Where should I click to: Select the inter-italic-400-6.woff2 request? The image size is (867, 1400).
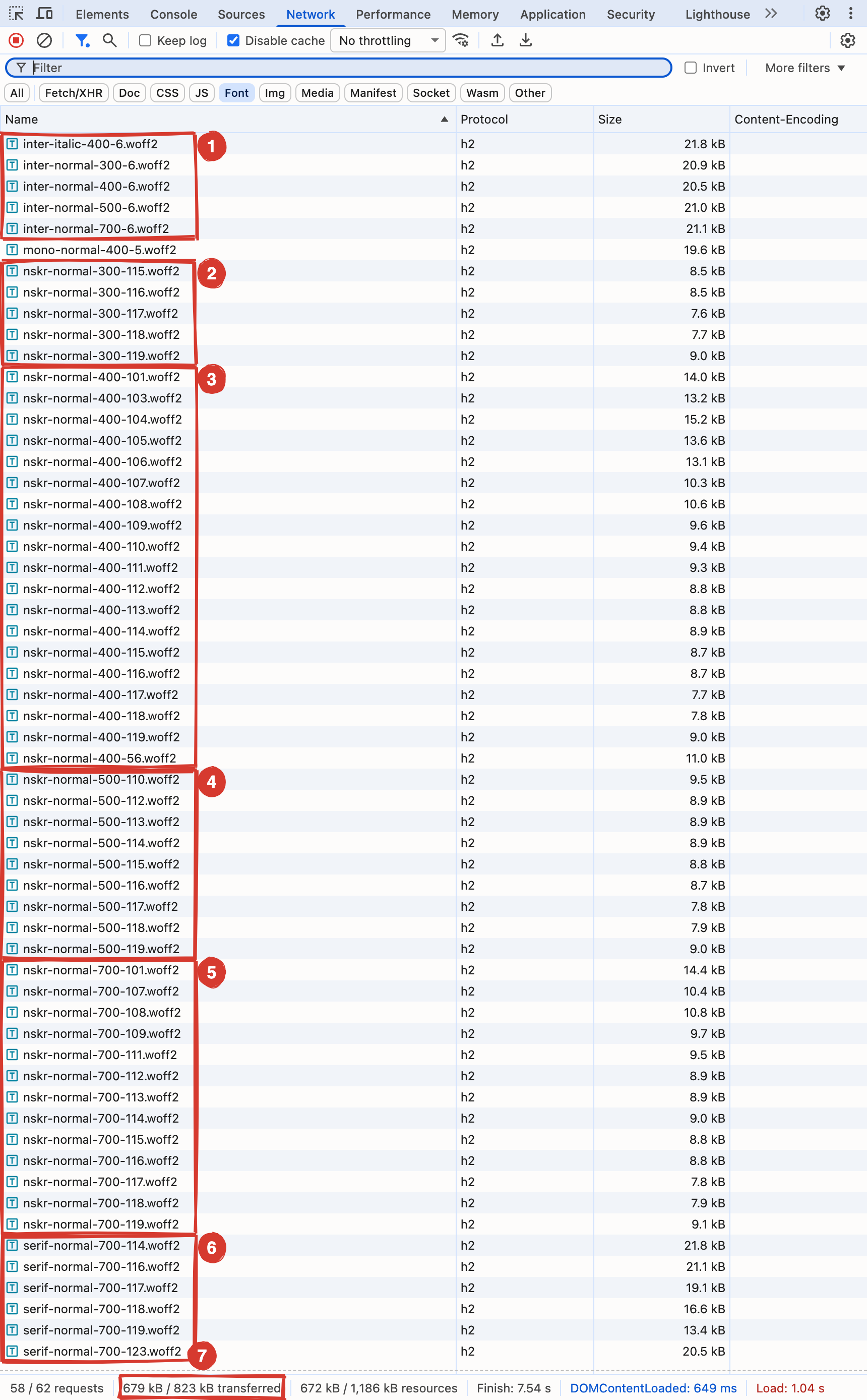[433, 144]
